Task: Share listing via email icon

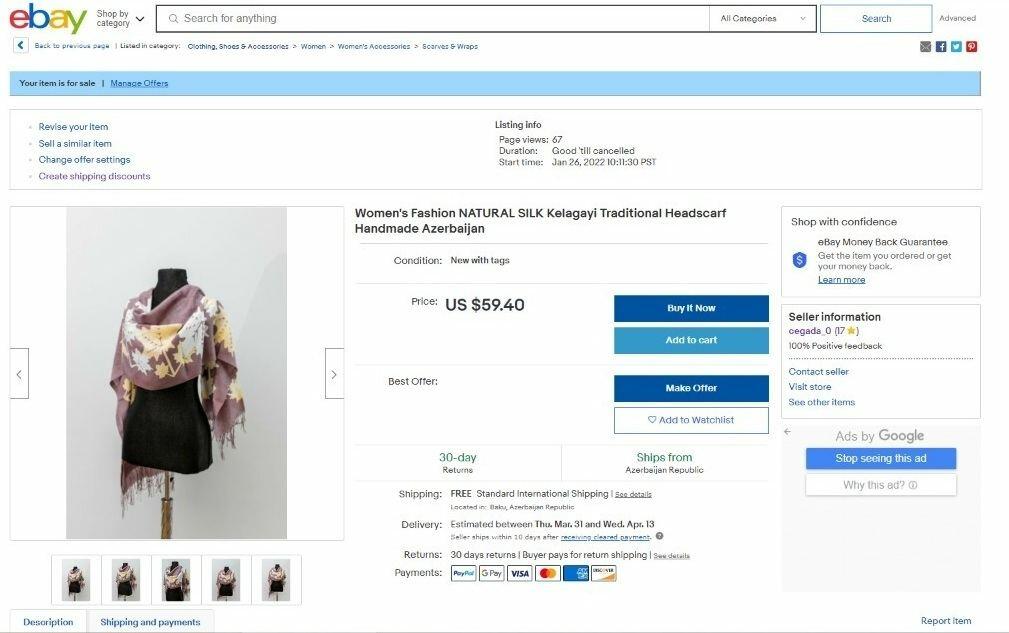Action: 925,46
